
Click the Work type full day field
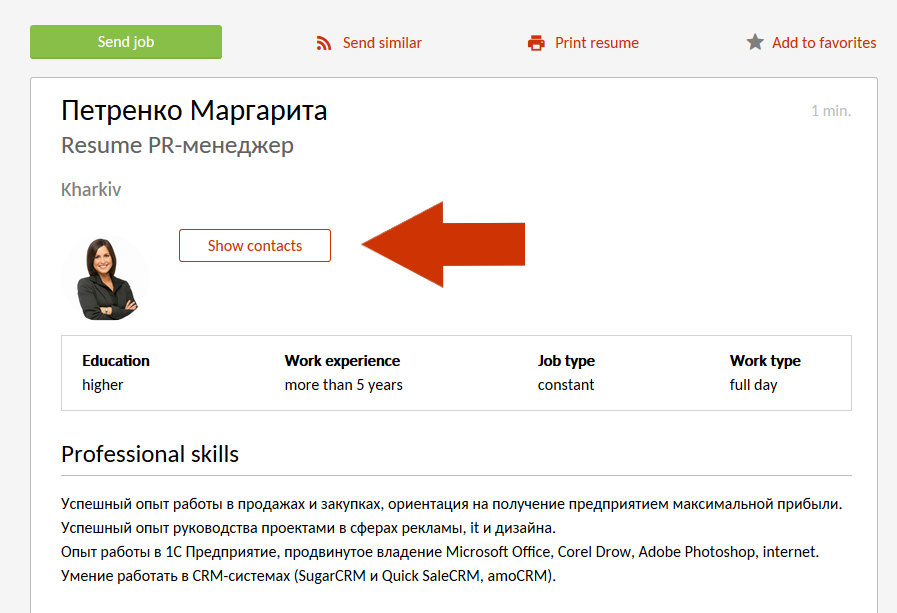point(765,372)
